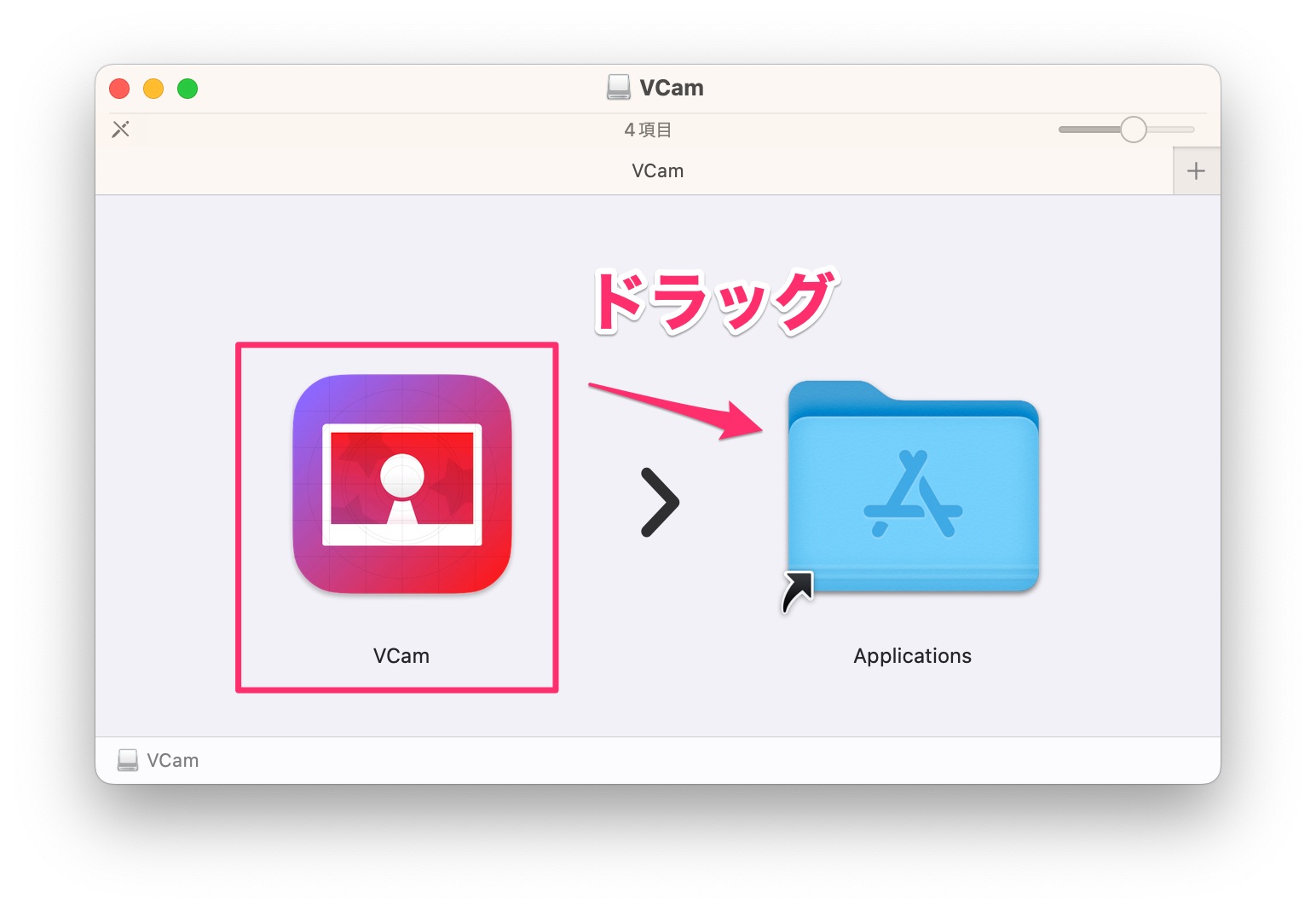This screenshot has height=910, width=1316.
Task: Click the Applications folder name label
Action: click(x=913, y=656)
